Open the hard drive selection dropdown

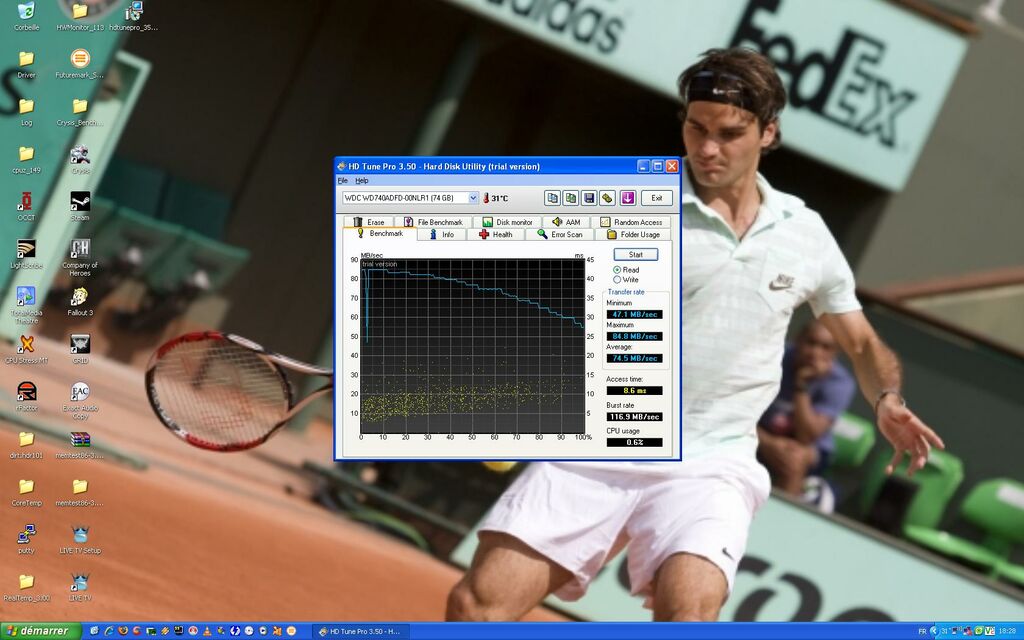(475, 197)
